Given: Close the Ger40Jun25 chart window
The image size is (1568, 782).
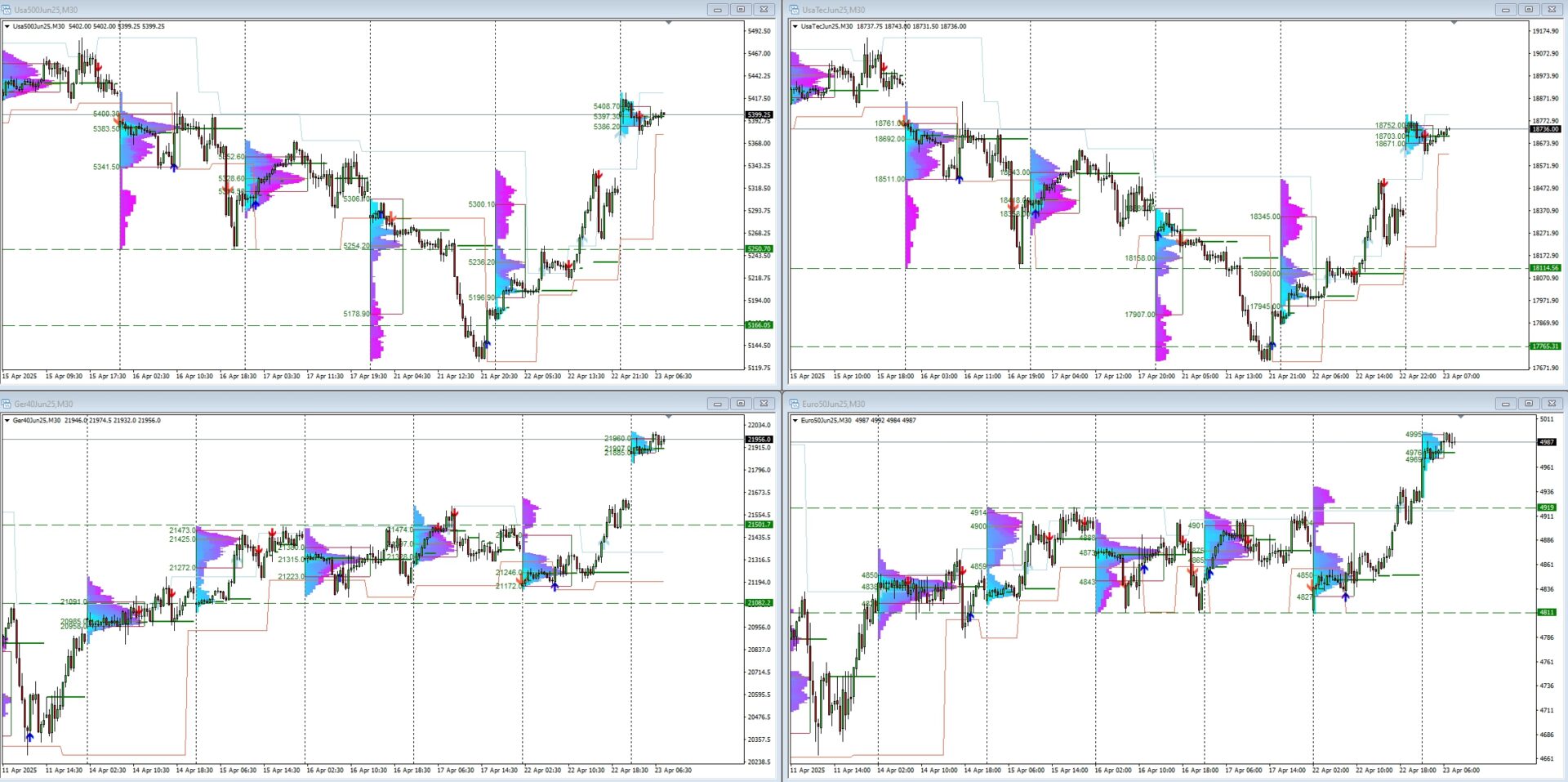Looking at the screenshot, I should [764, 404].
